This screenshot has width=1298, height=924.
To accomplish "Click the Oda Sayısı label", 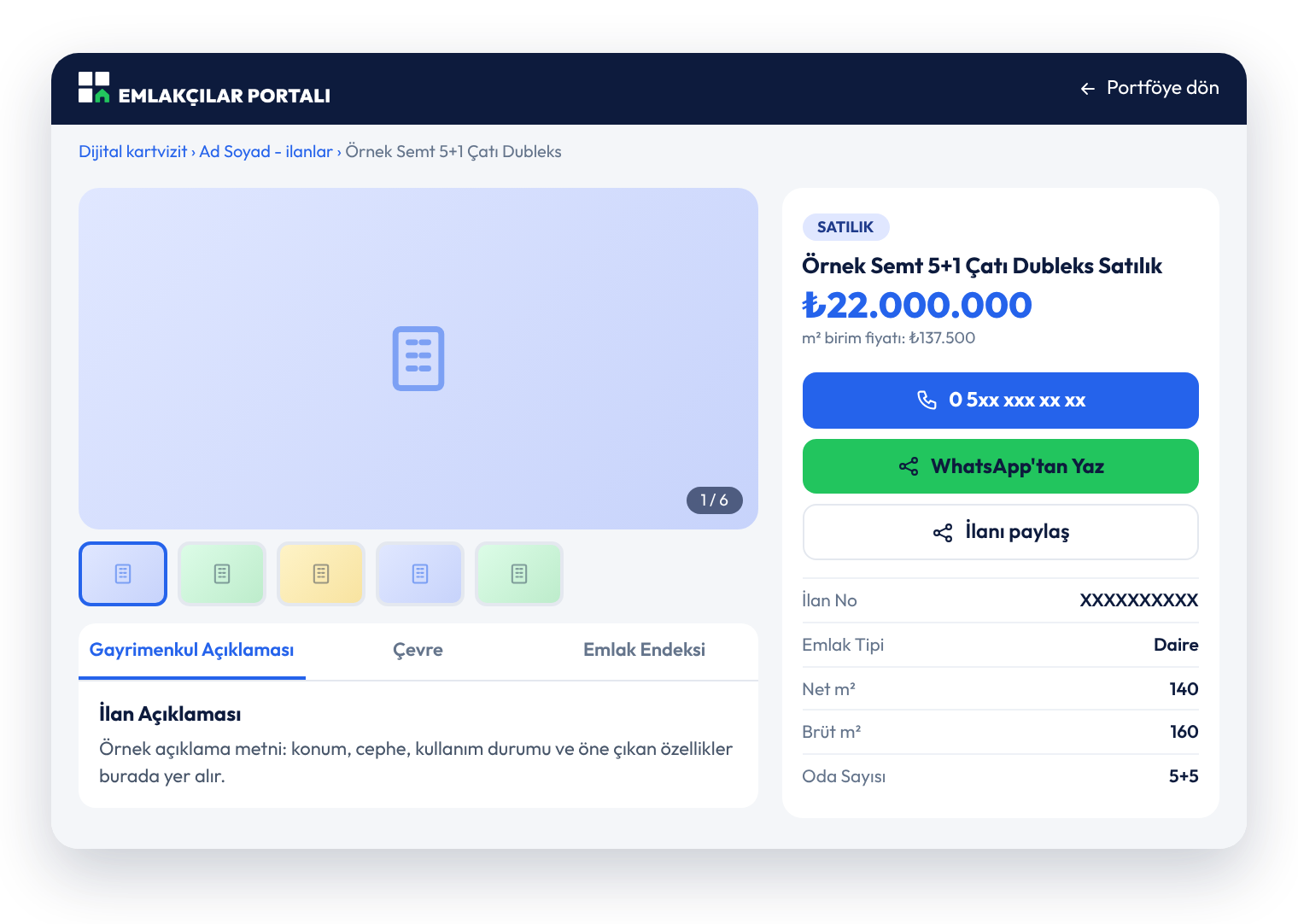I will click(x=844, y=776).
